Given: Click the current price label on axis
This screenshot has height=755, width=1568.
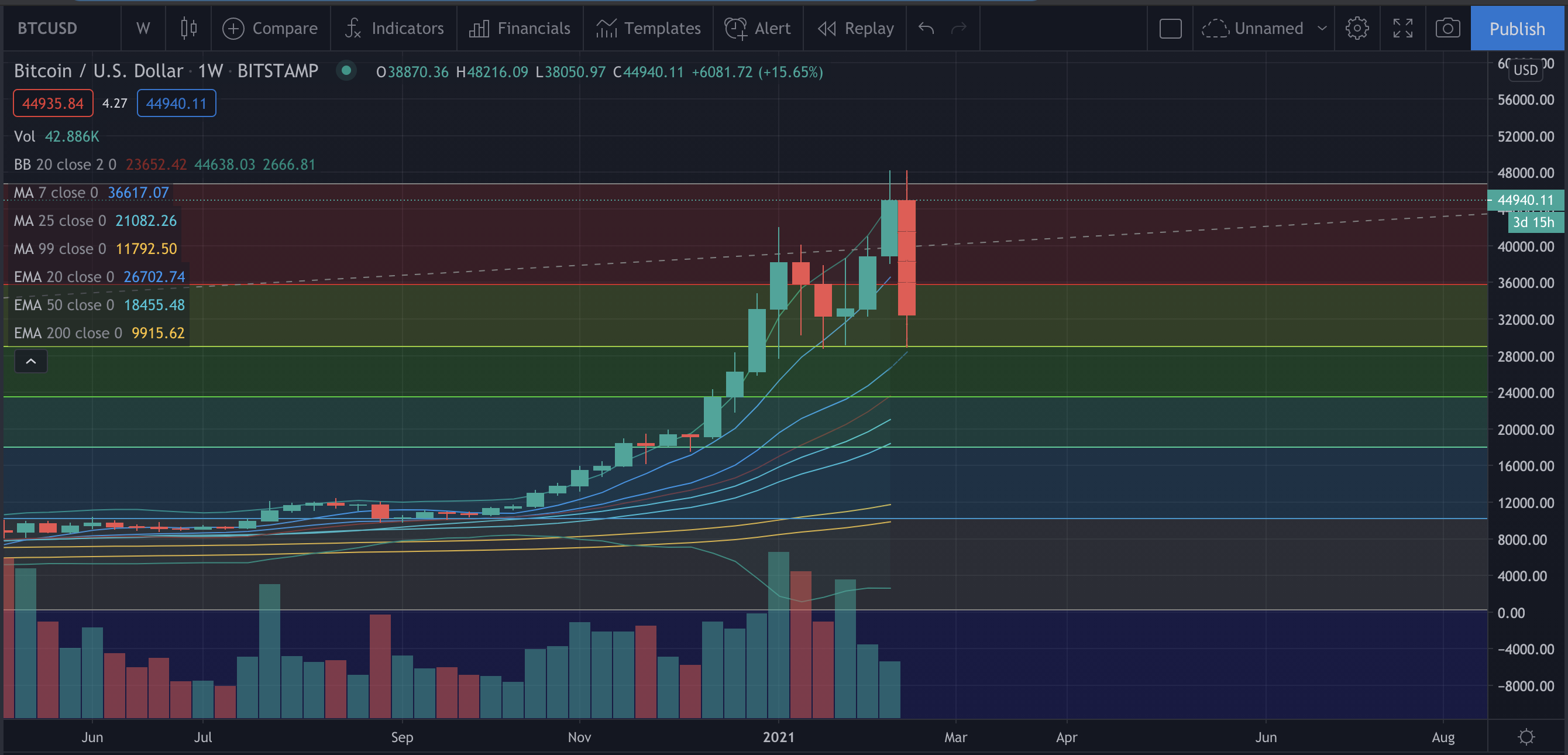Looking at the screenshot, I should tap(1525, 200).
